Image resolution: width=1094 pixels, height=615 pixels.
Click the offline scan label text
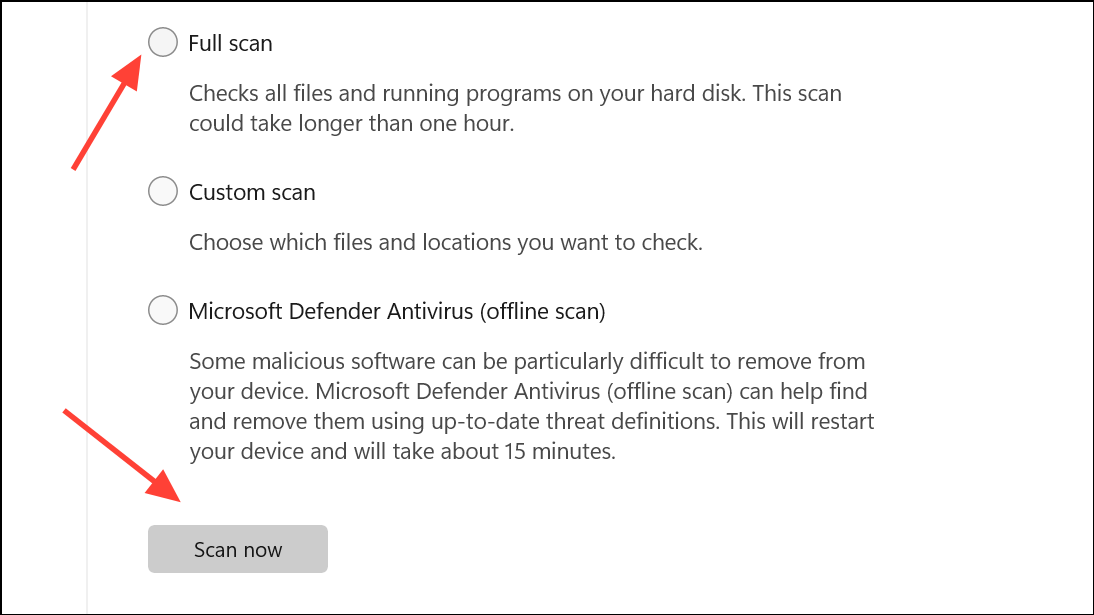click(397, 310)
